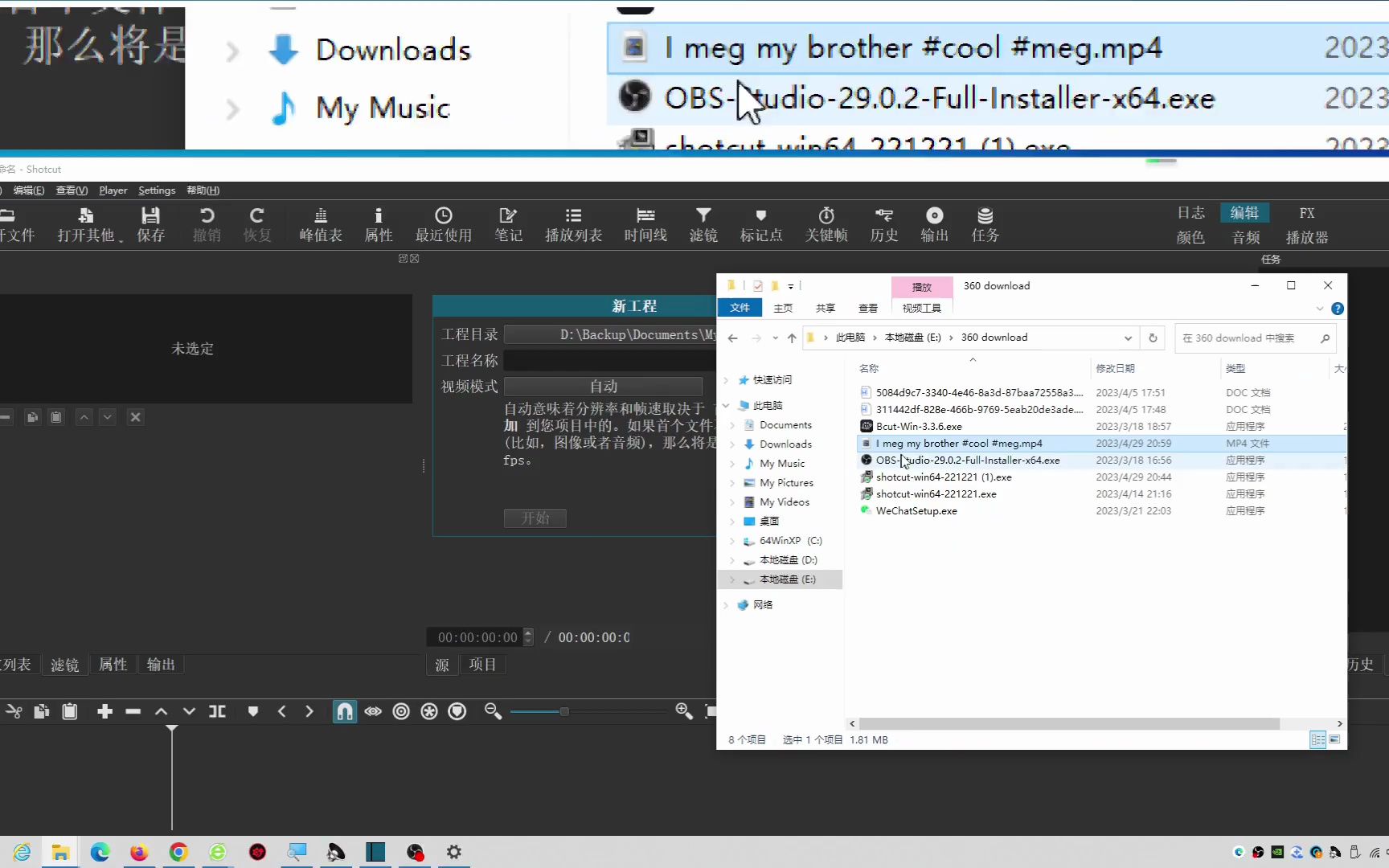Viewport: 1389px width, 868px height.
Task: Click 保存 save in Shotcut toolbar
Action: coord(150,224)
